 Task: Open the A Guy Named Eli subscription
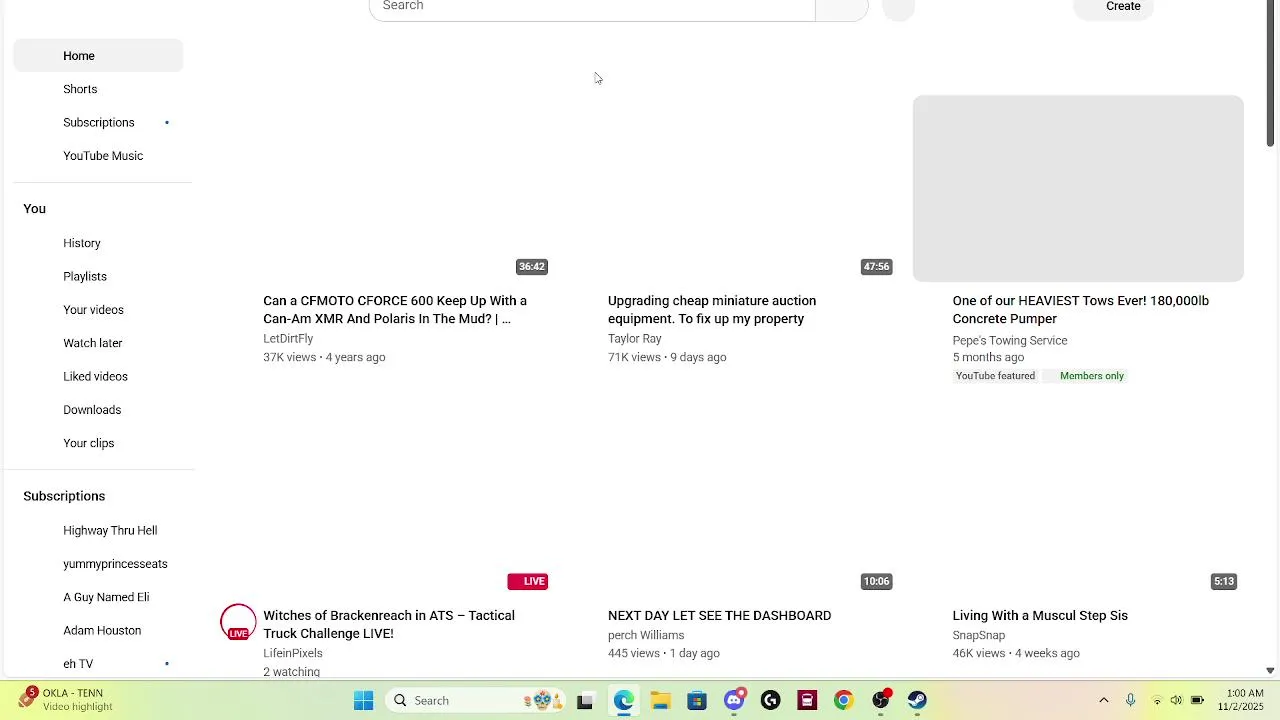(98, 597)
